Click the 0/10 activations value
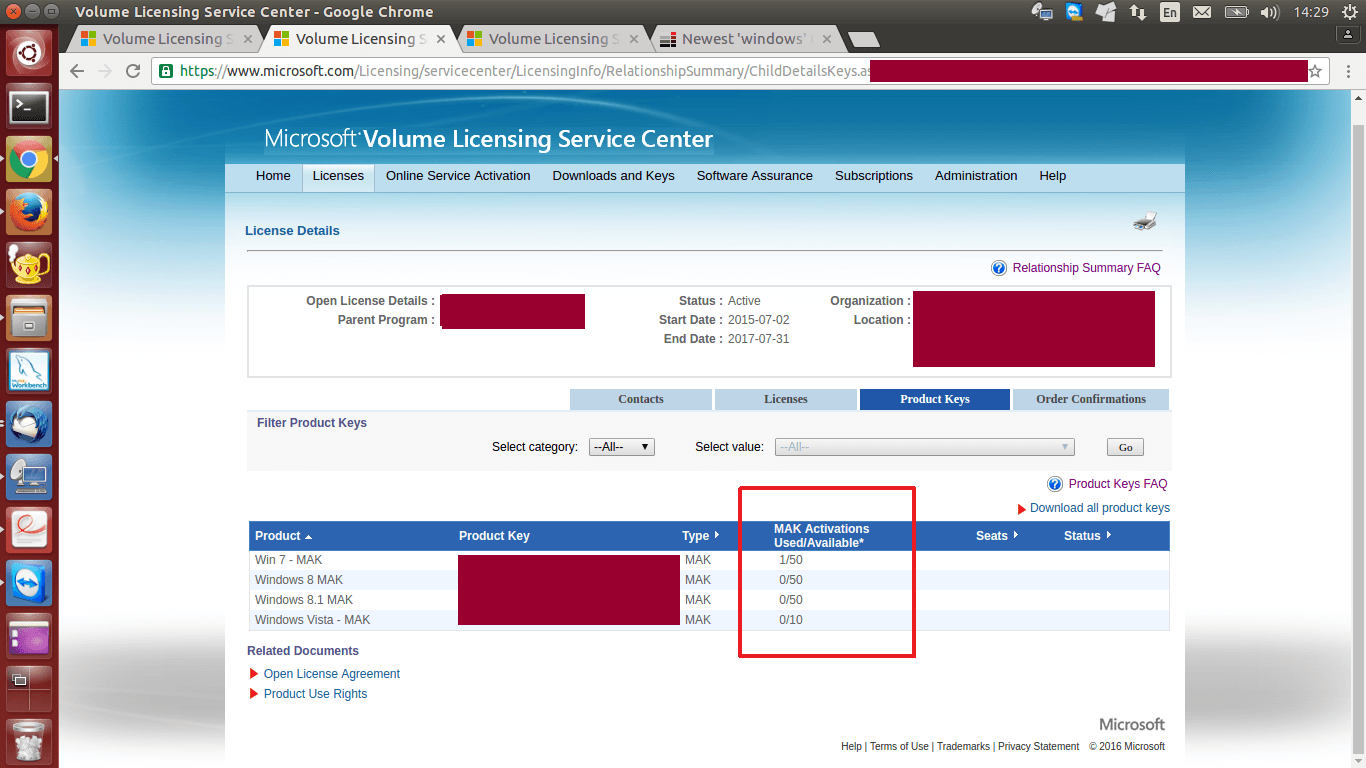Image resolution: width=1366 pixels, height=768 pixels. pyautogui.click(x=791, y=620)
